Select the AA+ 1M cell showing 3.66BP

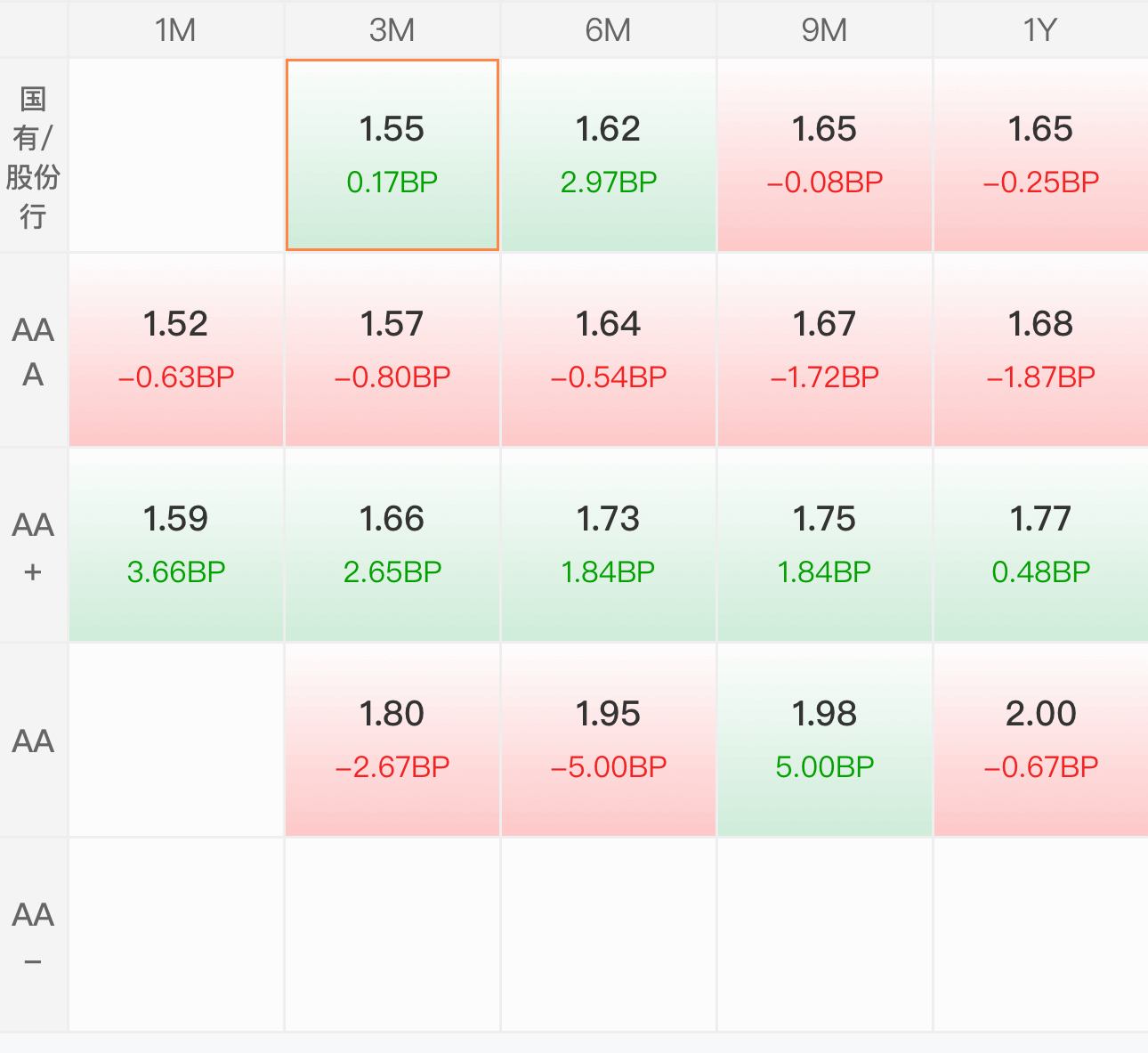[x=175, y=545]
